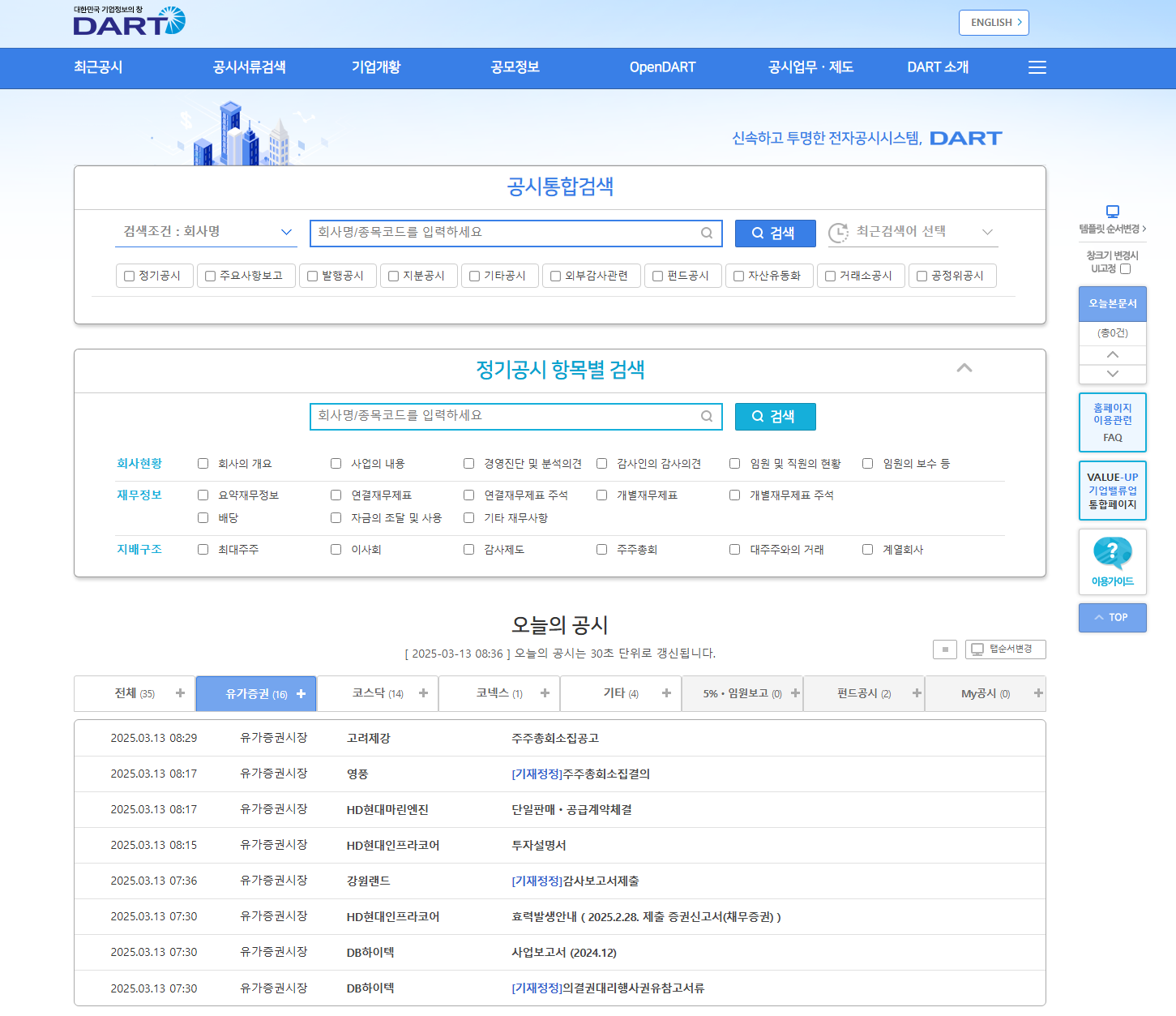Click plus icon on 펀드공시 tab

(x=917, y=693)
